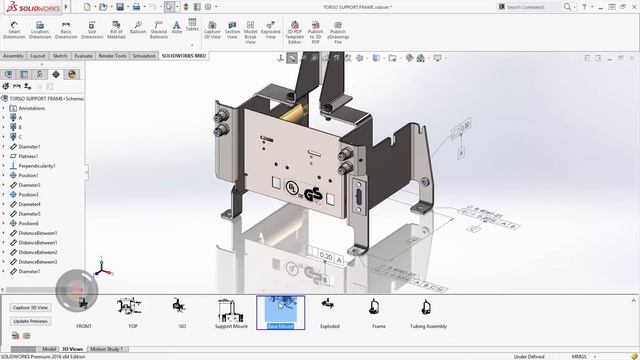Viewport: 640px width, 360px height.
Task: Expand the Perpendicularity1 tree node
Action: [3, 166]
